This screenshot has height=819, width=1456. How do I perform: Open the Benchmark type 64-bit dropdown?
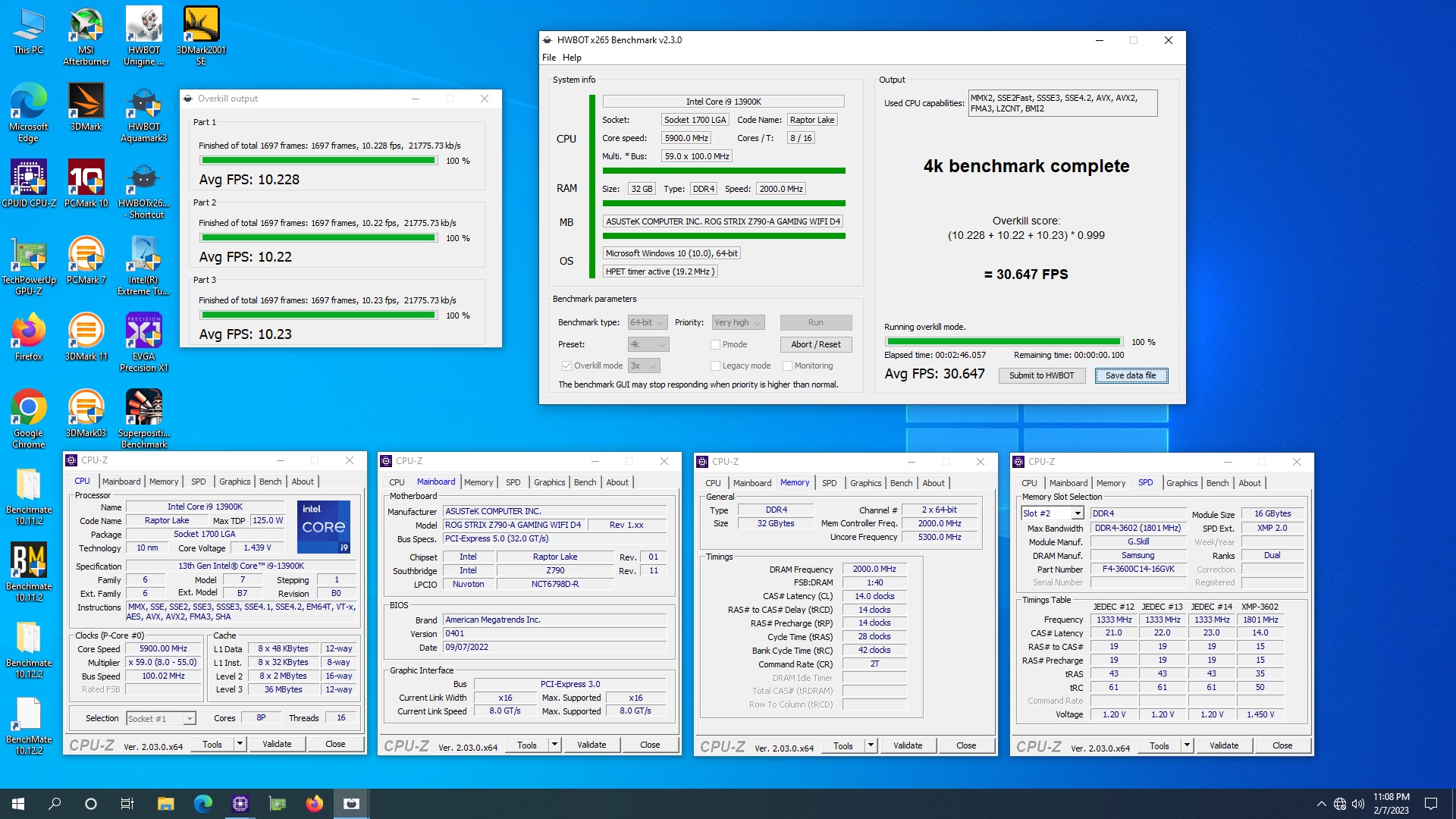click(x=648, y=322)
